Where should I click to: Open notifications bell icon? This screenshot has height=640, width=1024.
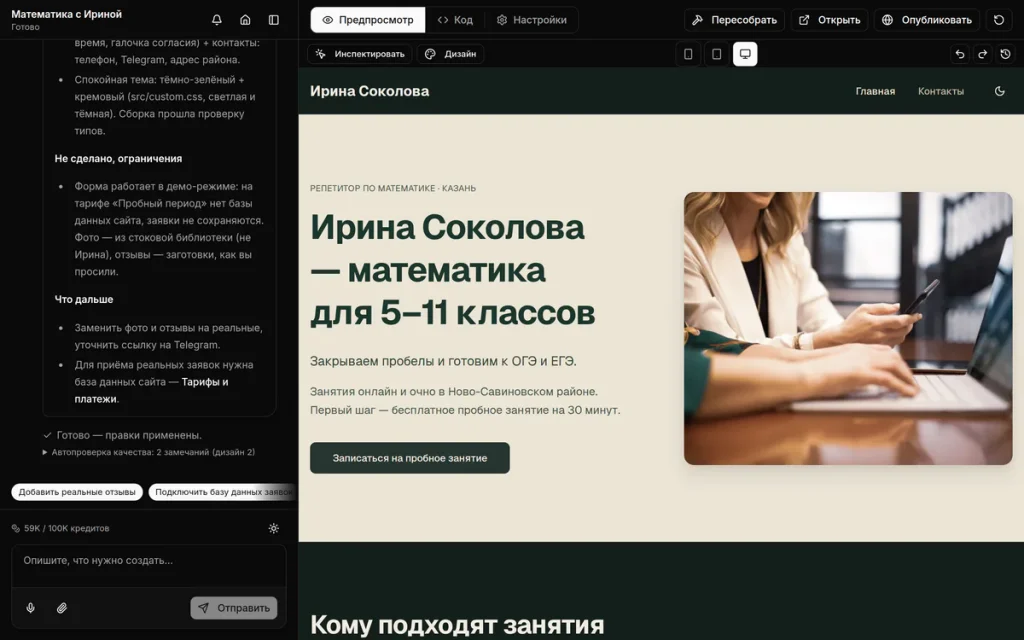click(217, 20)
